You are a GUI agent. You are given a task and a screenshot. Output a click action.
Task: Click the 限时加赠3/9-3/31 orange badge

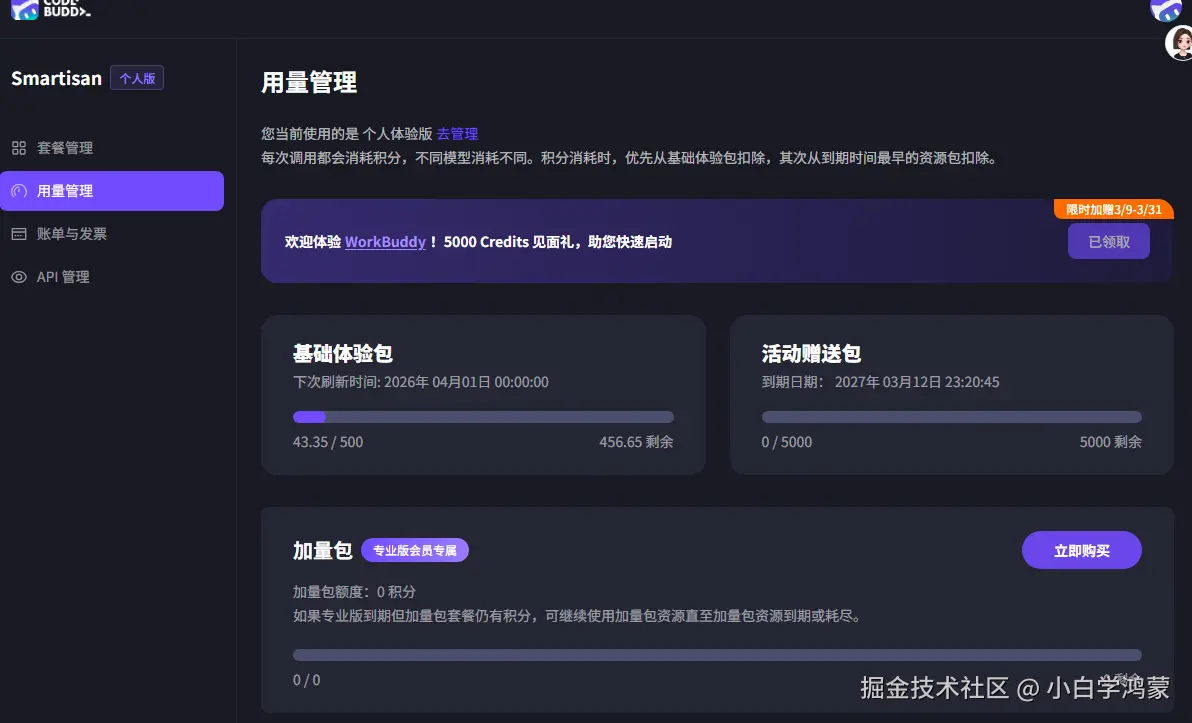click(x=1113, y=209)
